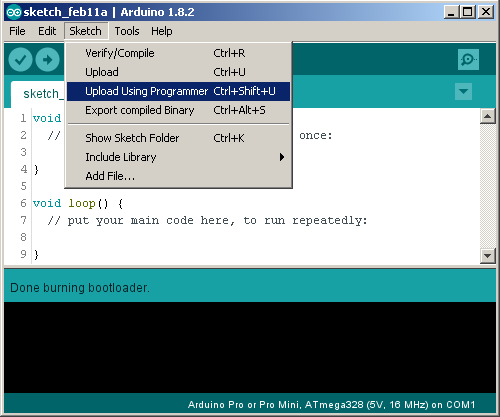Screen dimensions: 500x417
Task: Maximize the Arduino window
Action: click(x=468, y=12)
